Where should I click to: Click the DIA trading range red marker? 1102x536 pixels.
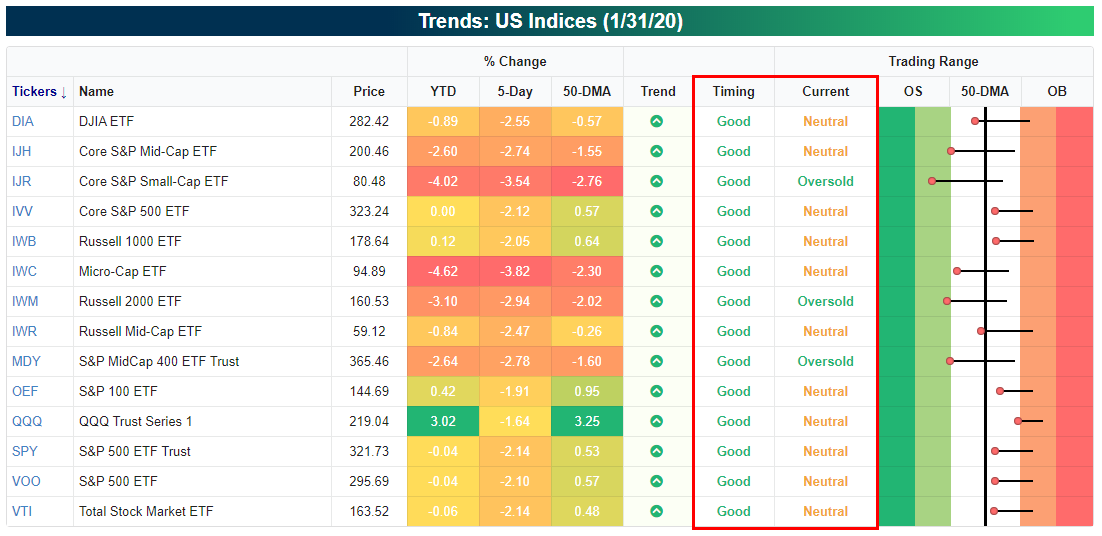[975, 121]
